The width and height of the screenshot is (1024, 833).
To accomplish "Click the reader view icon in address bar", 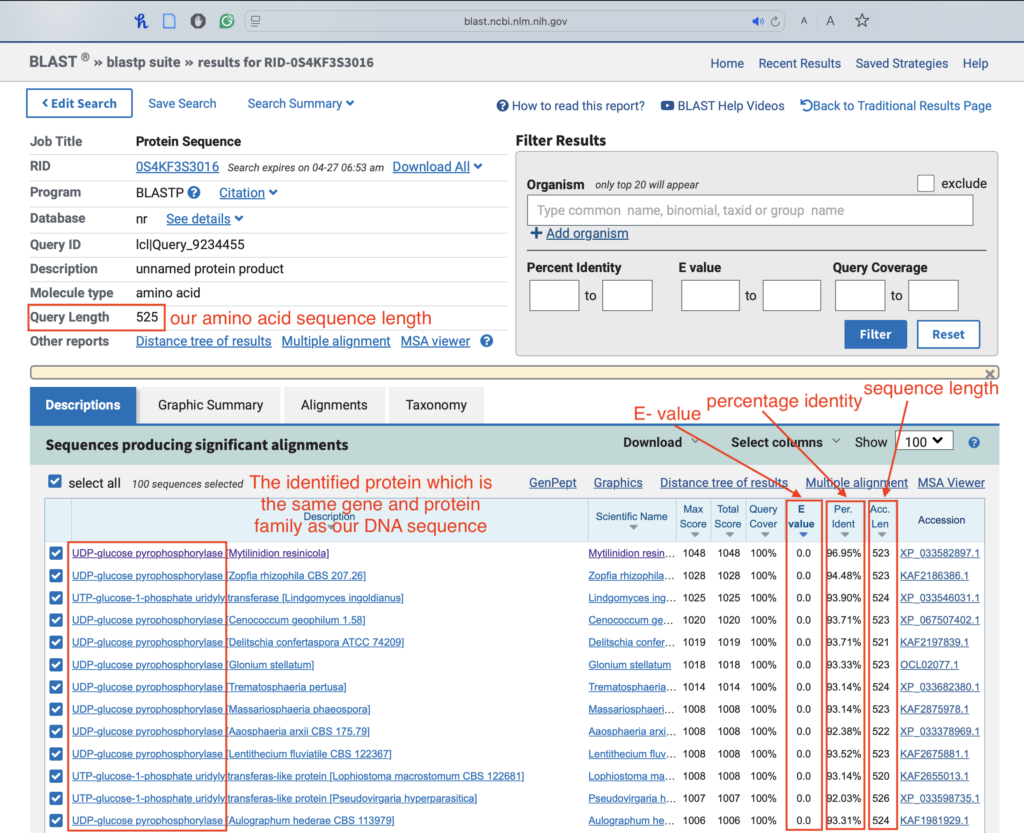I will point(256,21).
